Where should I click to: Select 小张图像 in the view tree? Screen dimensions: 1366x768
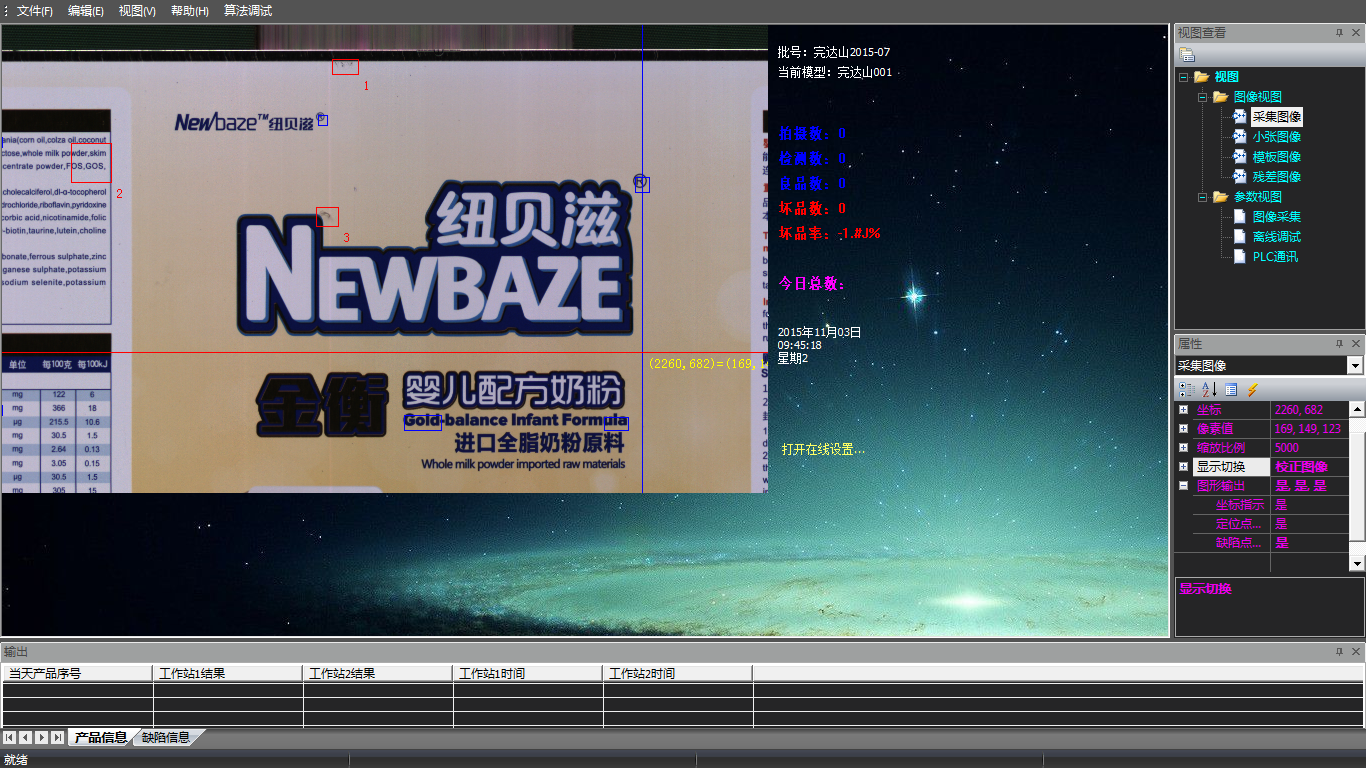tap(1277, 137)
